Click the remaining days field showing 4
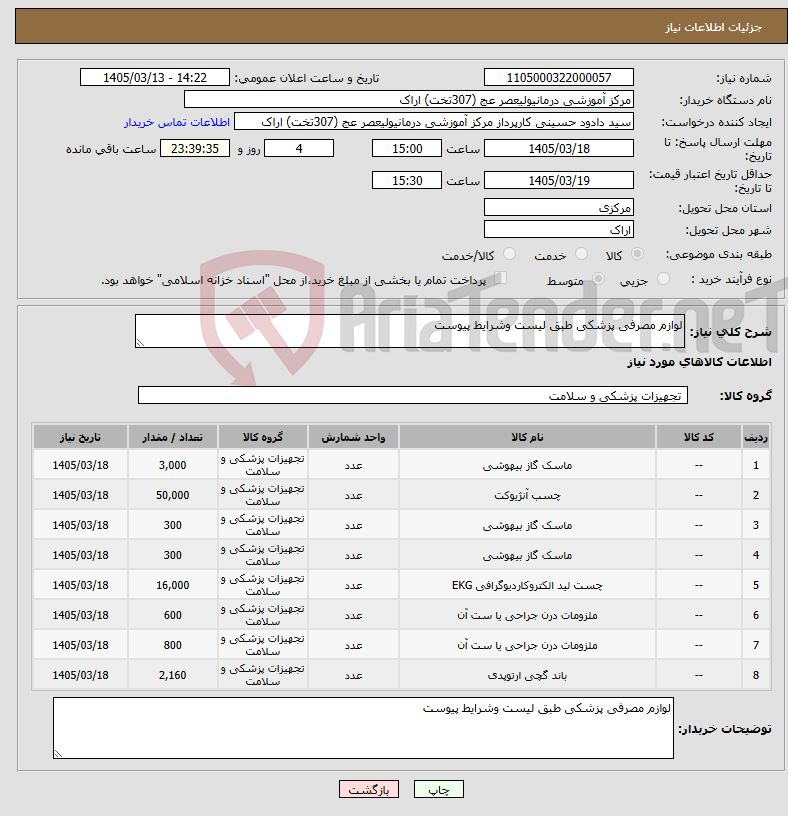 (299, 148)
